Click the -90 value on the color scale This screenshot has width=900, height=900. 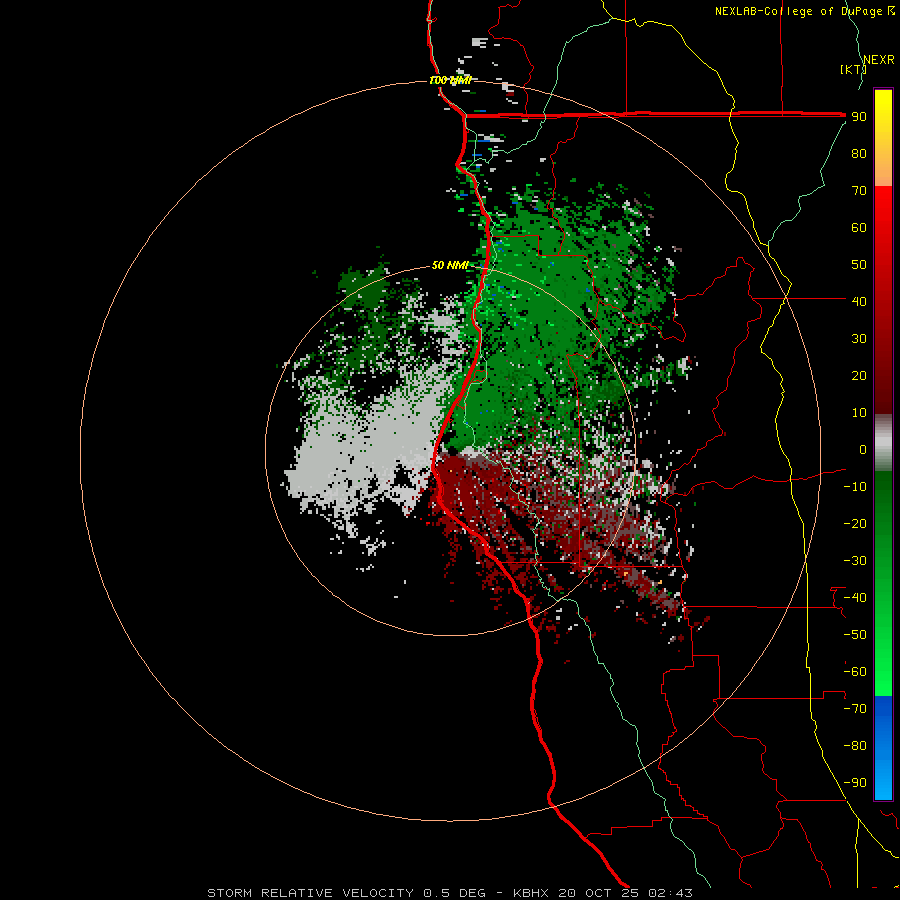tap(855, 783)
